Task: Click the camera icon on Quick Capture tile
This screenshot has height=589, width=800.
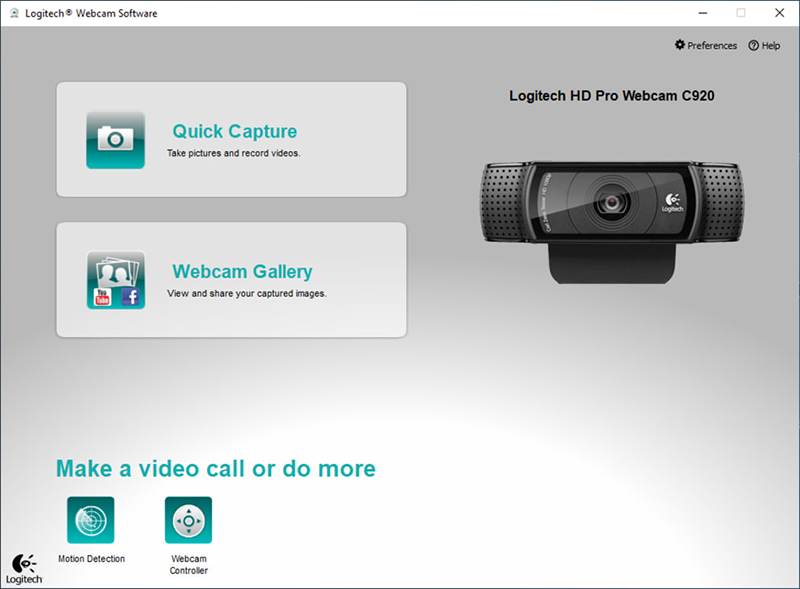Action: click(x=114, y=138)
